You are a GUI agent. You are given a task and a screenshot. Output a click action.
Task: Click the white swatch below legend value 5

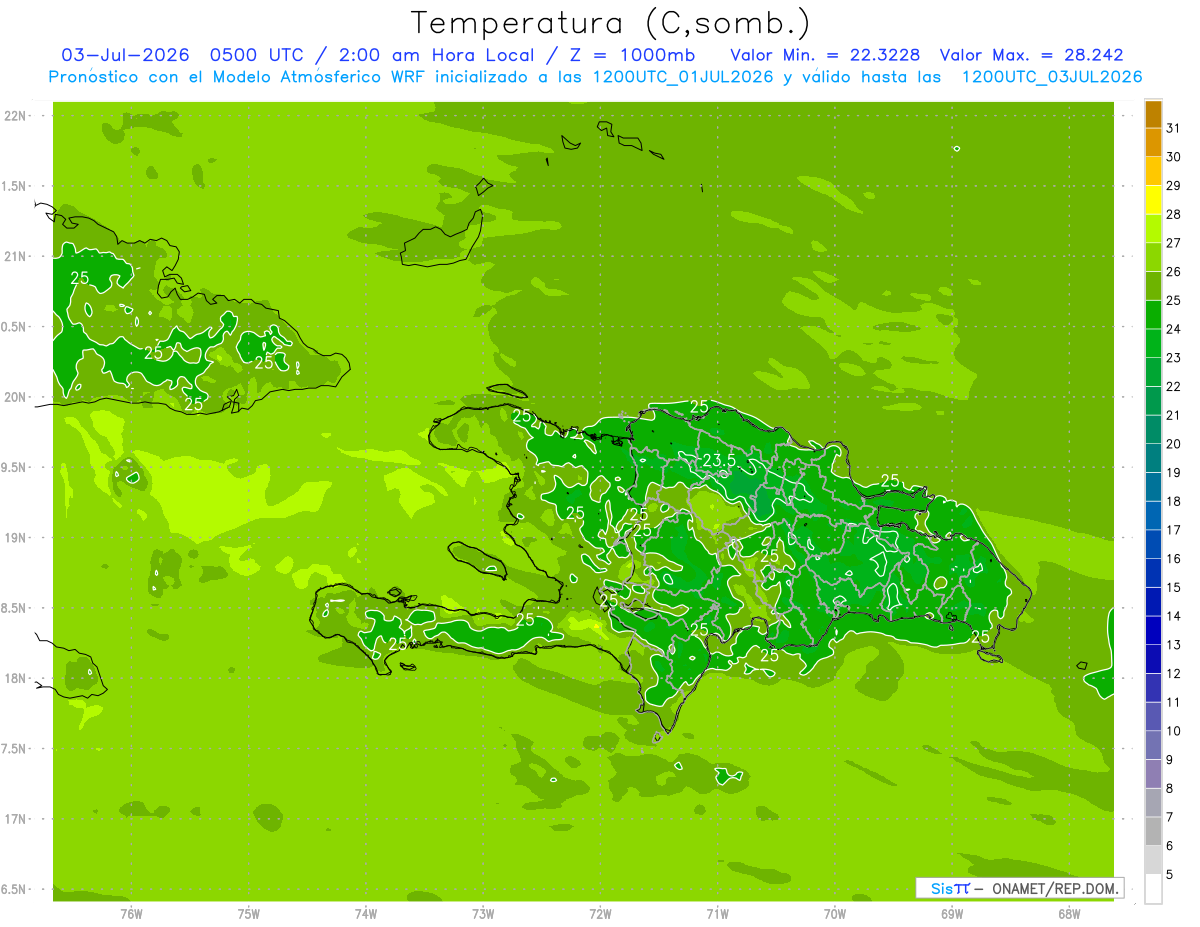pyautogui.click(x=1153, y=889)
